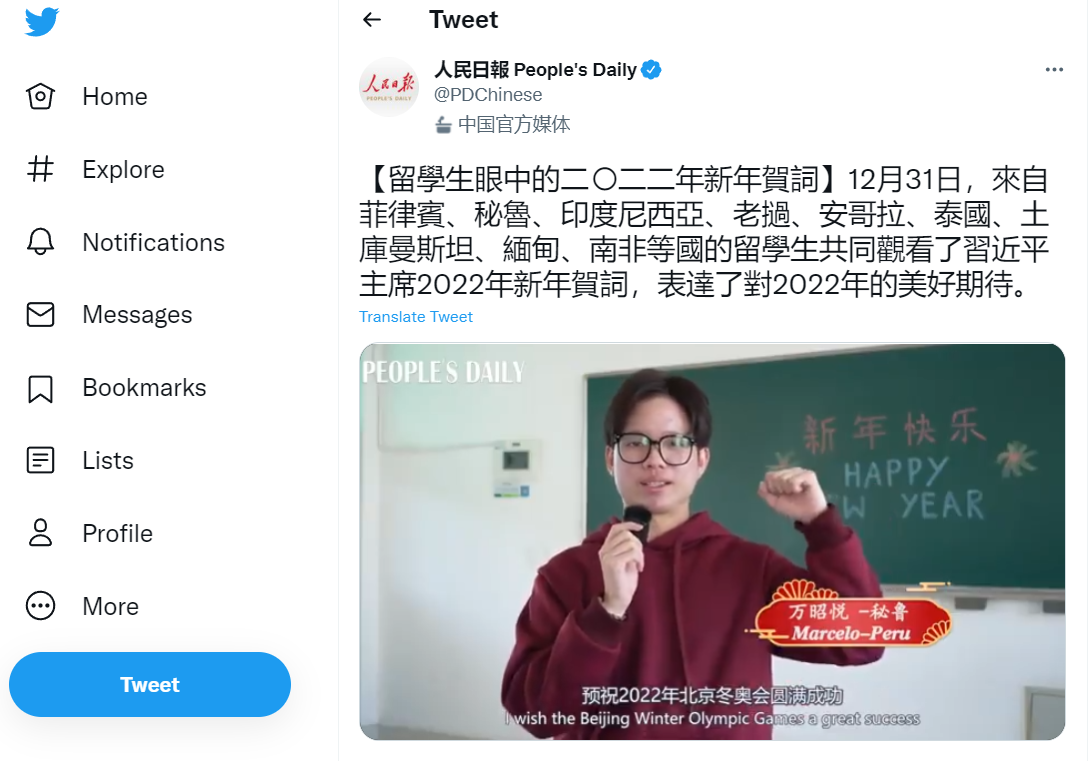Click the People's Daily profile avatar
This screenshot has height=761, width=1089.
[x=389, y=86]
